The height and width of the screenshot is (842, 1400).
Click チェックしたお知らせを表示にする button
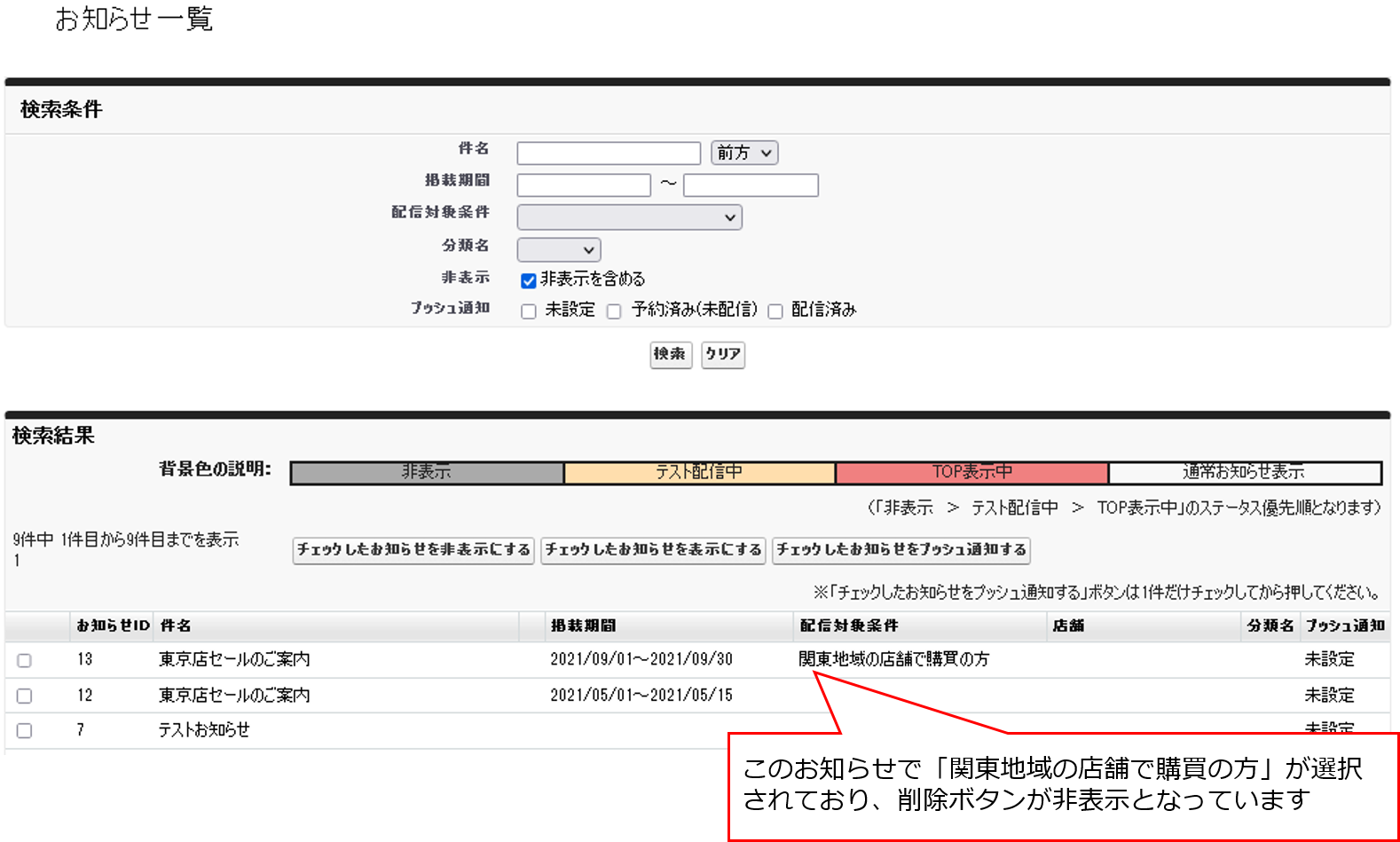[x=653, y=550]
